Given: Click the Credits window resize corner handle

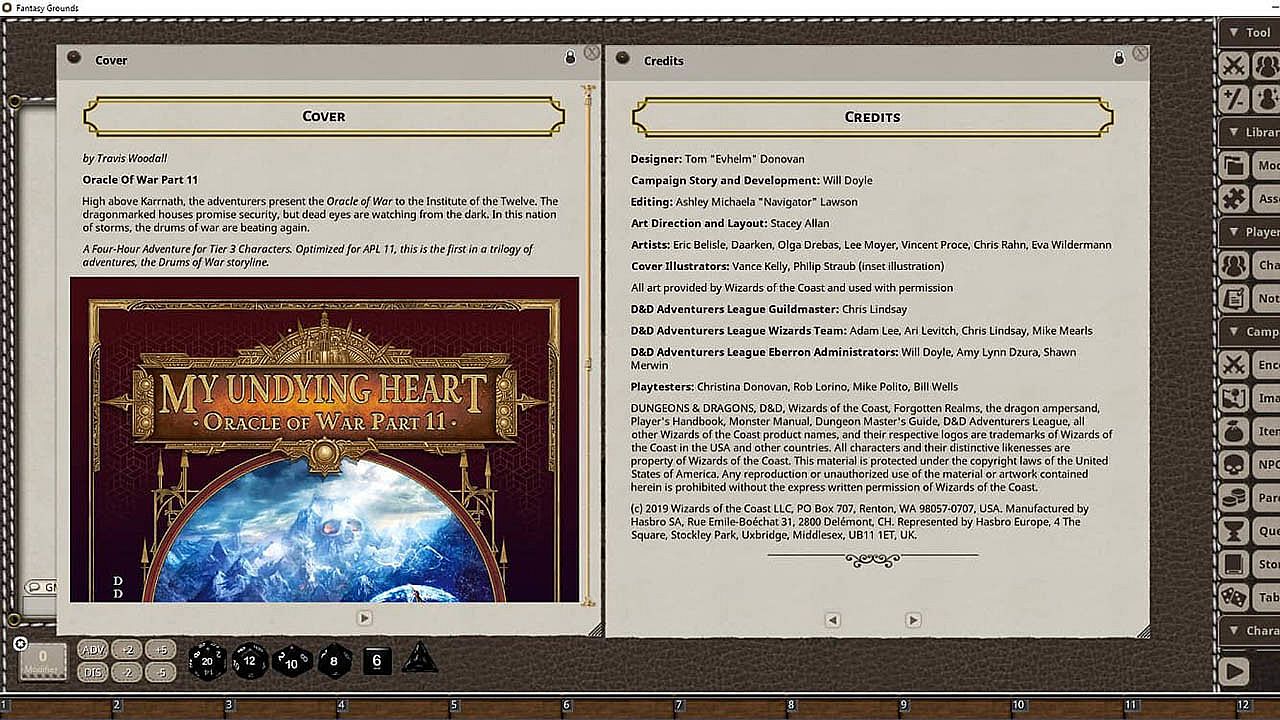Looking at the screenshot, I should [x=1143, y=631].
